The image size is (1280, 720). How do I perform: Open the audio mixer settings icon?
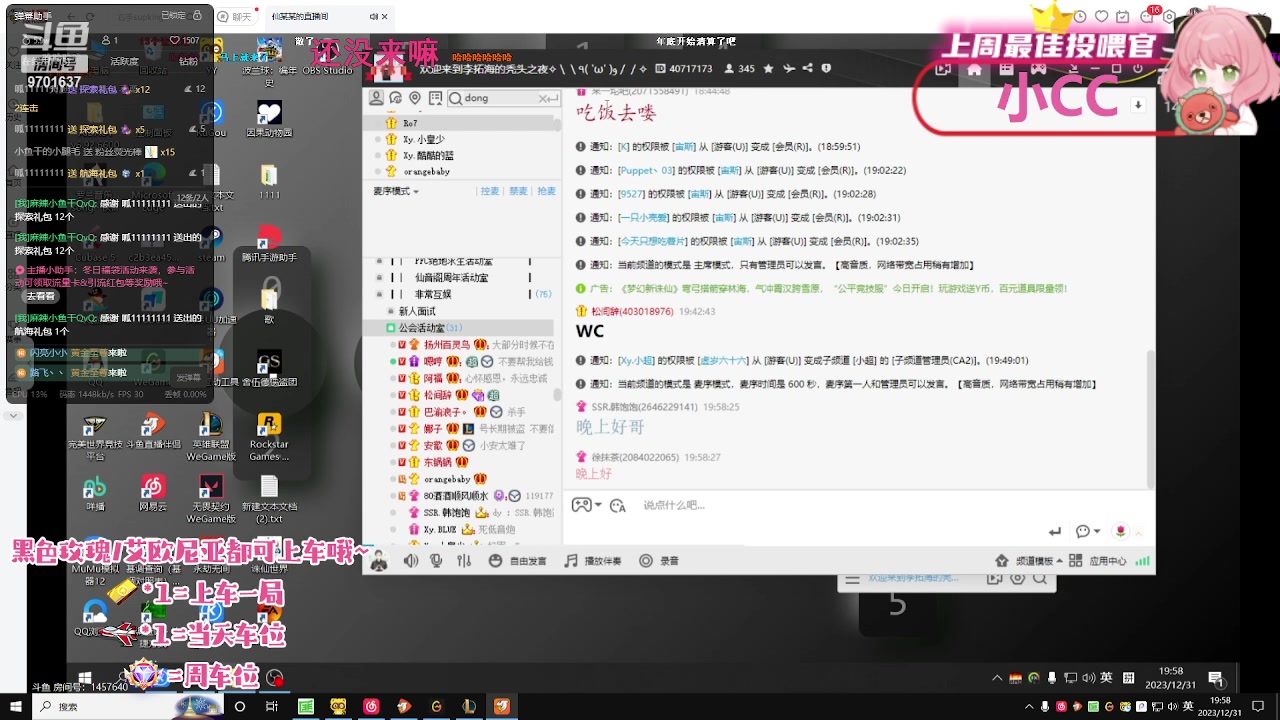click(464, 561)
